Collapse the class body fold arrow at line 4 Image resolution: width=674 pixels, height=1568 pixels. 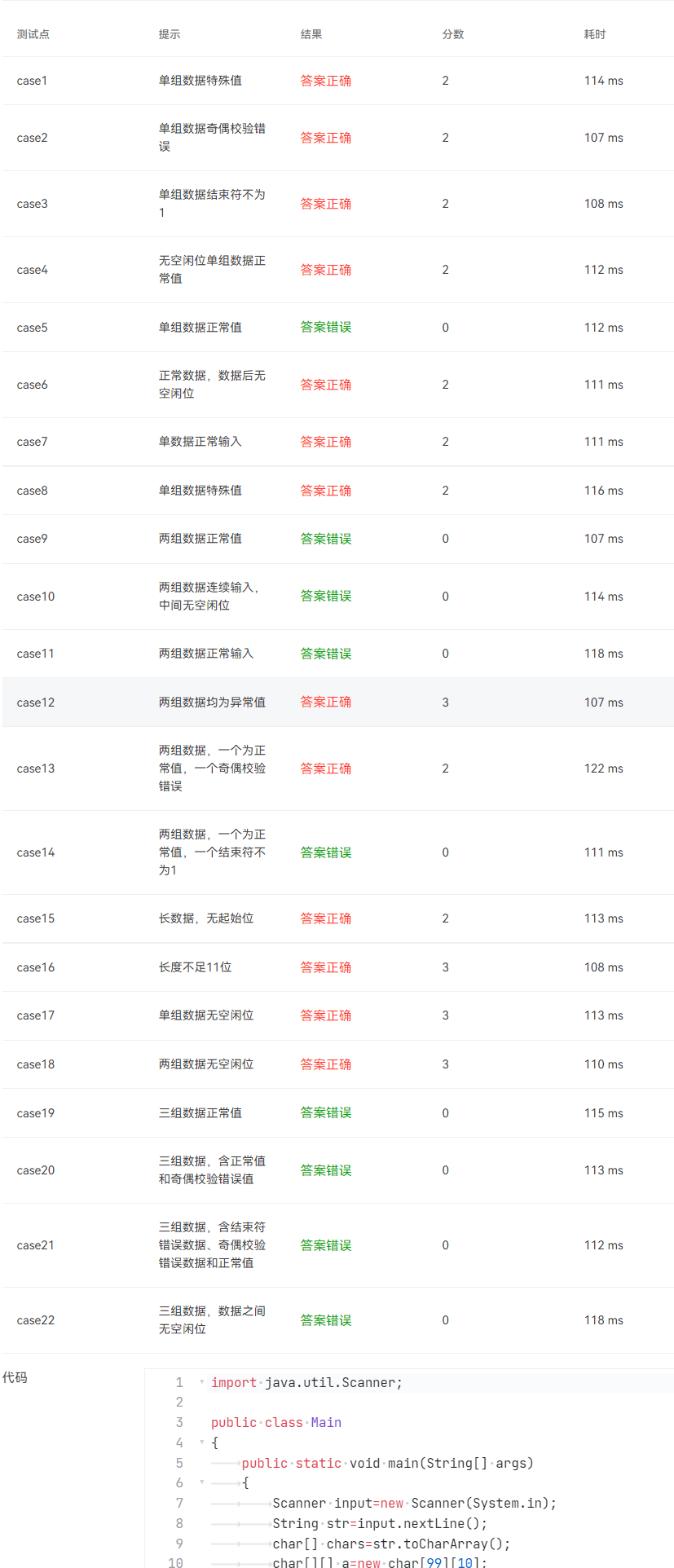[x=202, y=1442]
